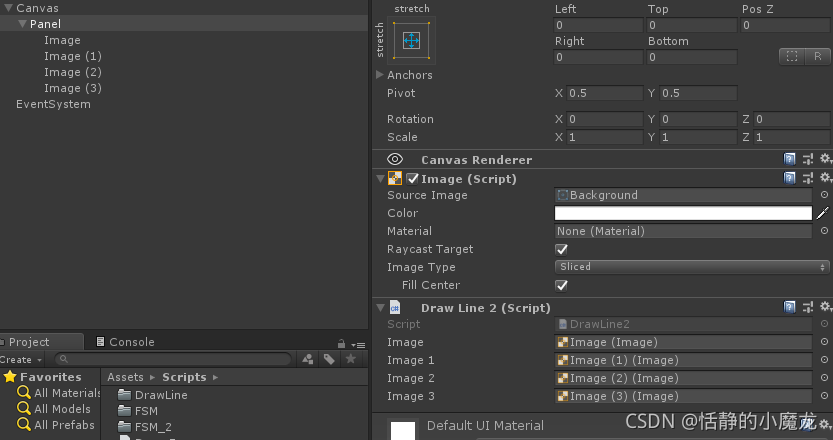Click the Source Image Background field
The width and height of the screenshot is (833, 440).
683,195
